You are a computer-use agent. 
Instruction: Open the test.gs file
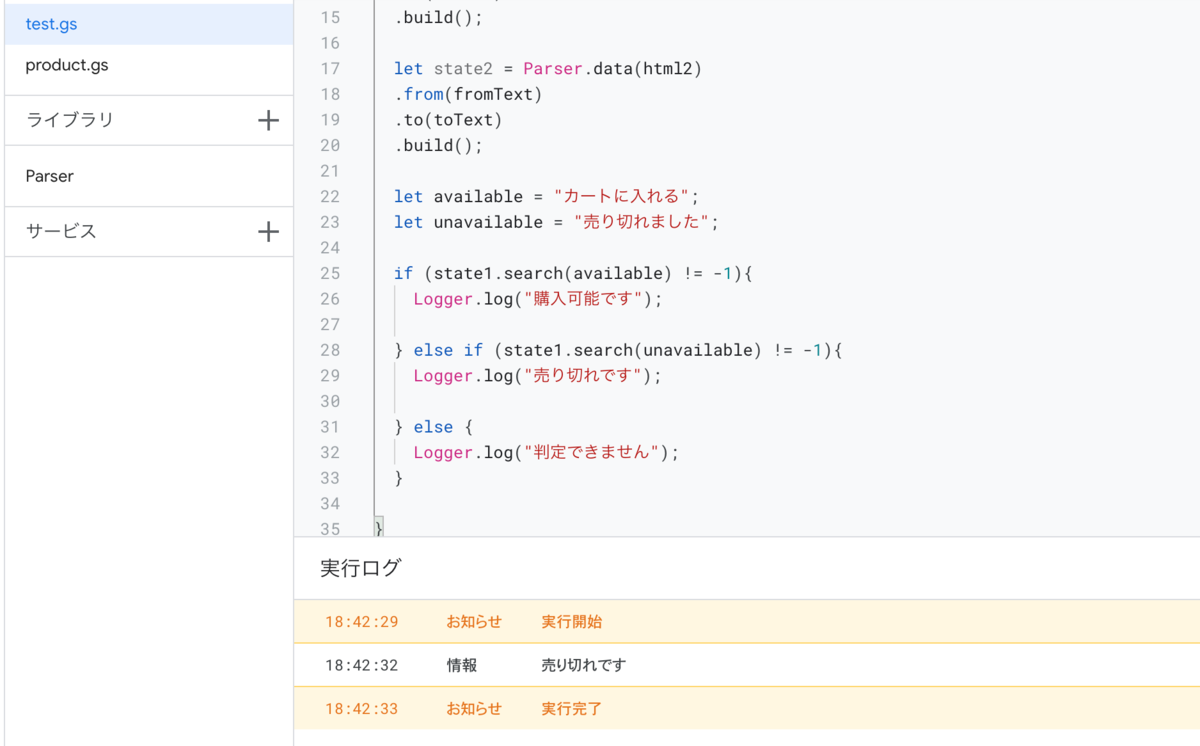point(52,24)
